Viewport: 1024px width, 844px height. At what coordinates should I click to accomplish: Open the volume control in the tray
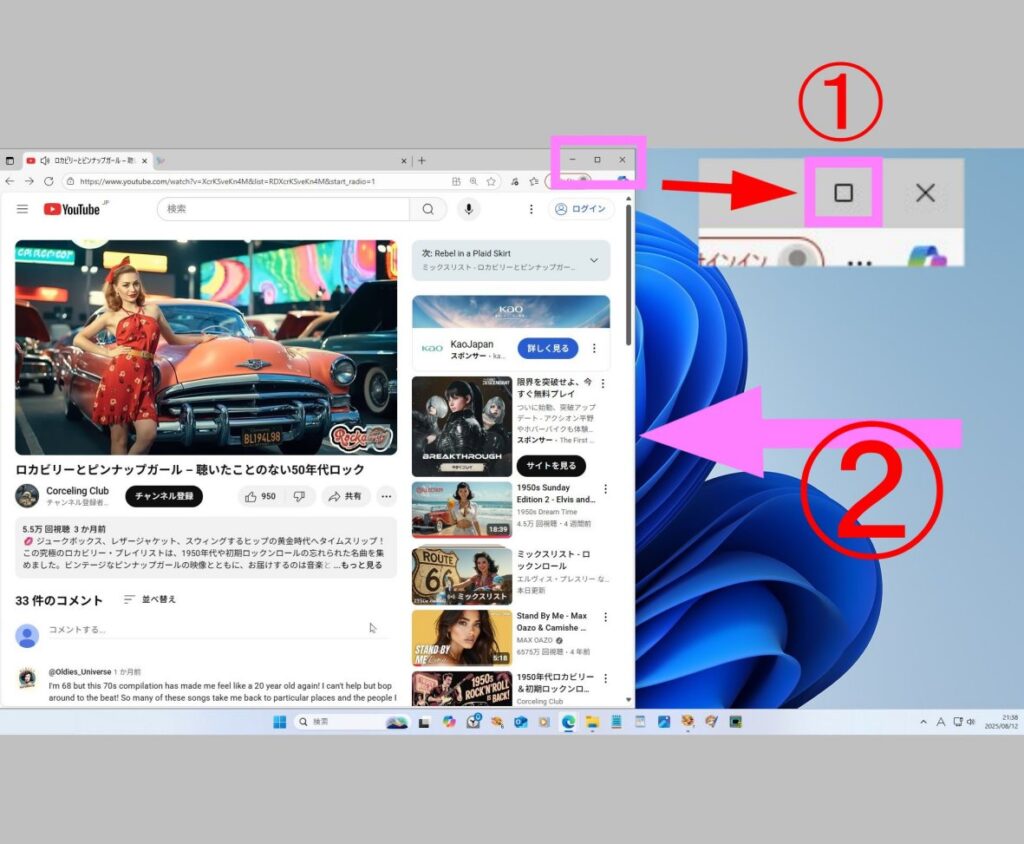point(970,722)
